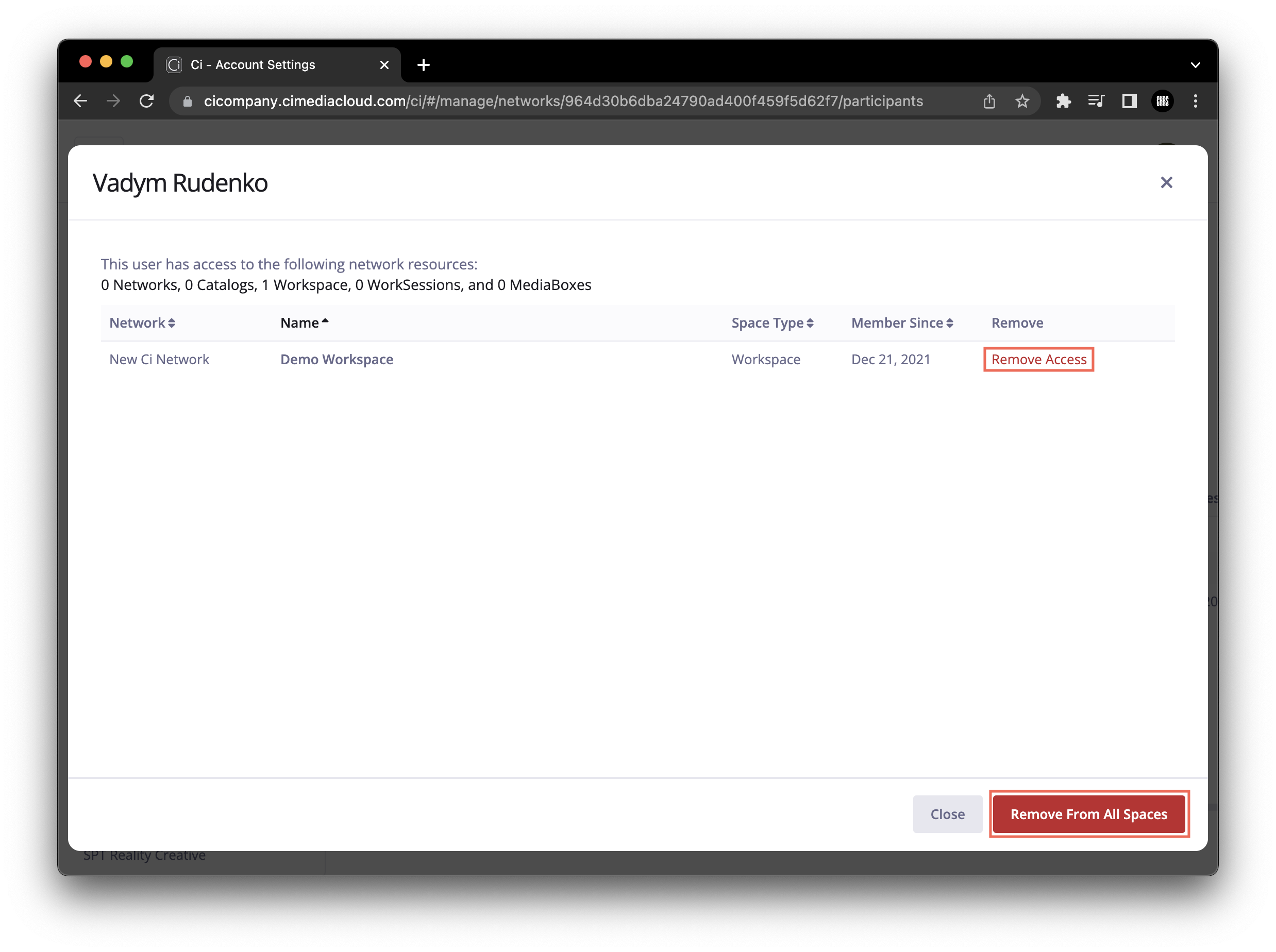This screenshot has height=952, width=1276.
Task: Open the Demo Workspace link
Action: pyautogui.click(x=337, y=360)
